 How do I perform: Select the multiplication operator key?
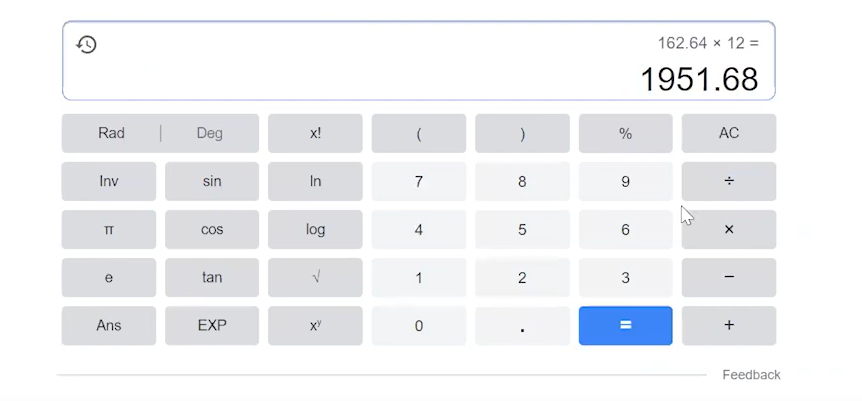pyautogui.click(x=729, y=229)
